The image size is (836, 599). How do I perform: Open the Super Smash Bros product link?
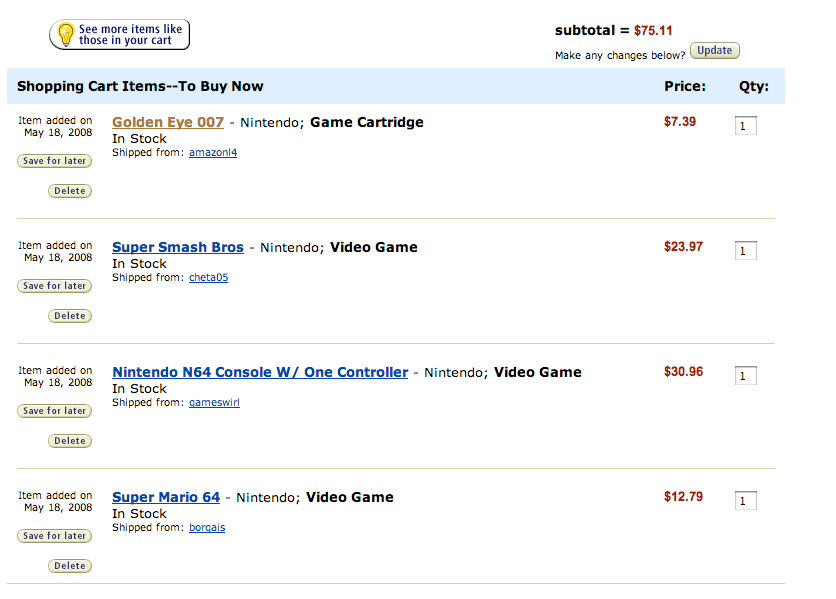(178, 247)
